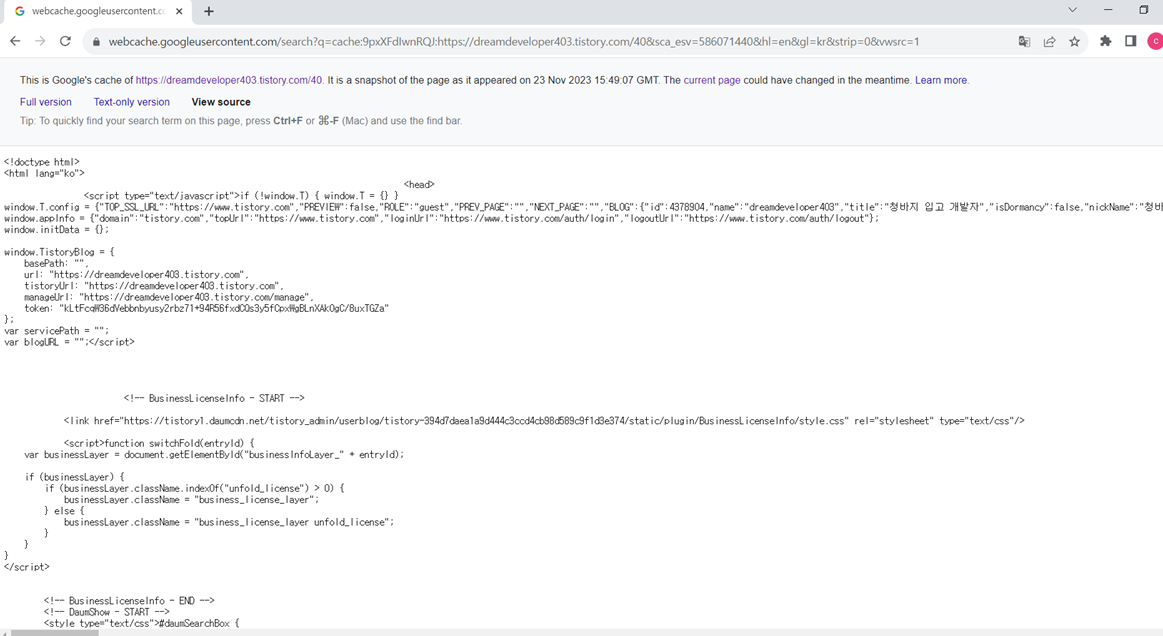1163x636 pixels.
Task: Open the translate page icon
Action: pyautogui.click(x=1024, y=42)
